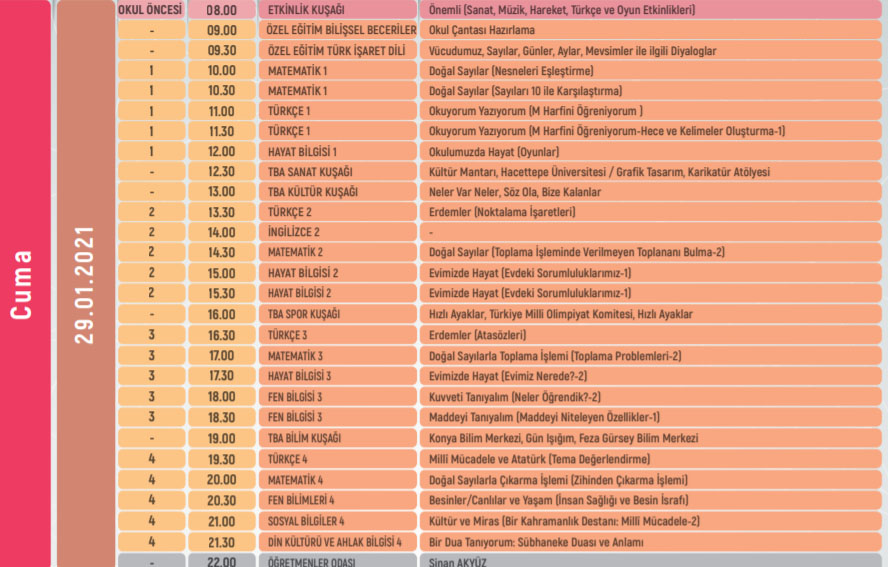Screen dimensions: 888x567
Task: Select 'DİN KÜLTÜRÜ VE AHLAK BİLGİSİ 4' cell
Action: [338, 542]
